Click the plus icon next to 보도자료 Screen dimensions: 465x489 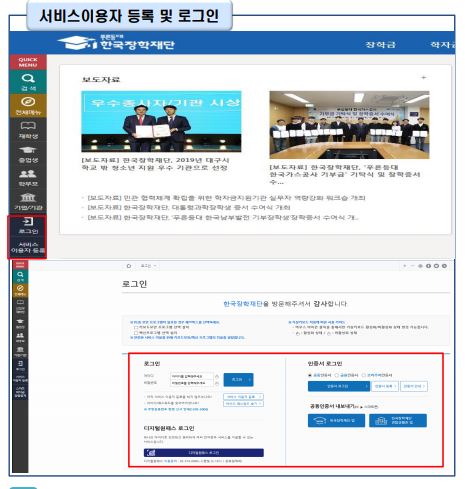424,77
